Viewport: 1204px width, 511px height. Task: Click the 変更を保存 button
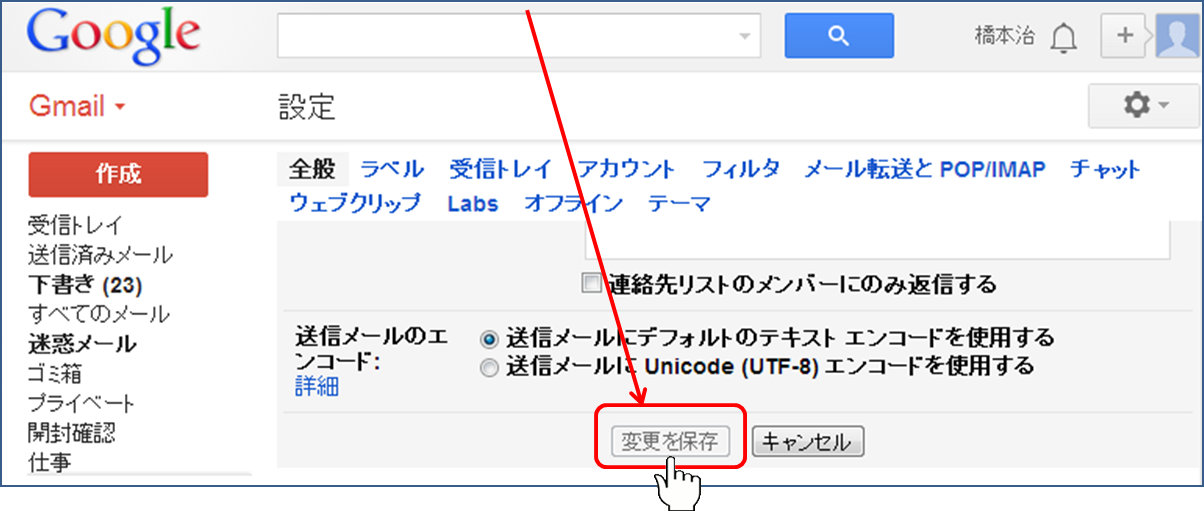[x=670, y=441]
